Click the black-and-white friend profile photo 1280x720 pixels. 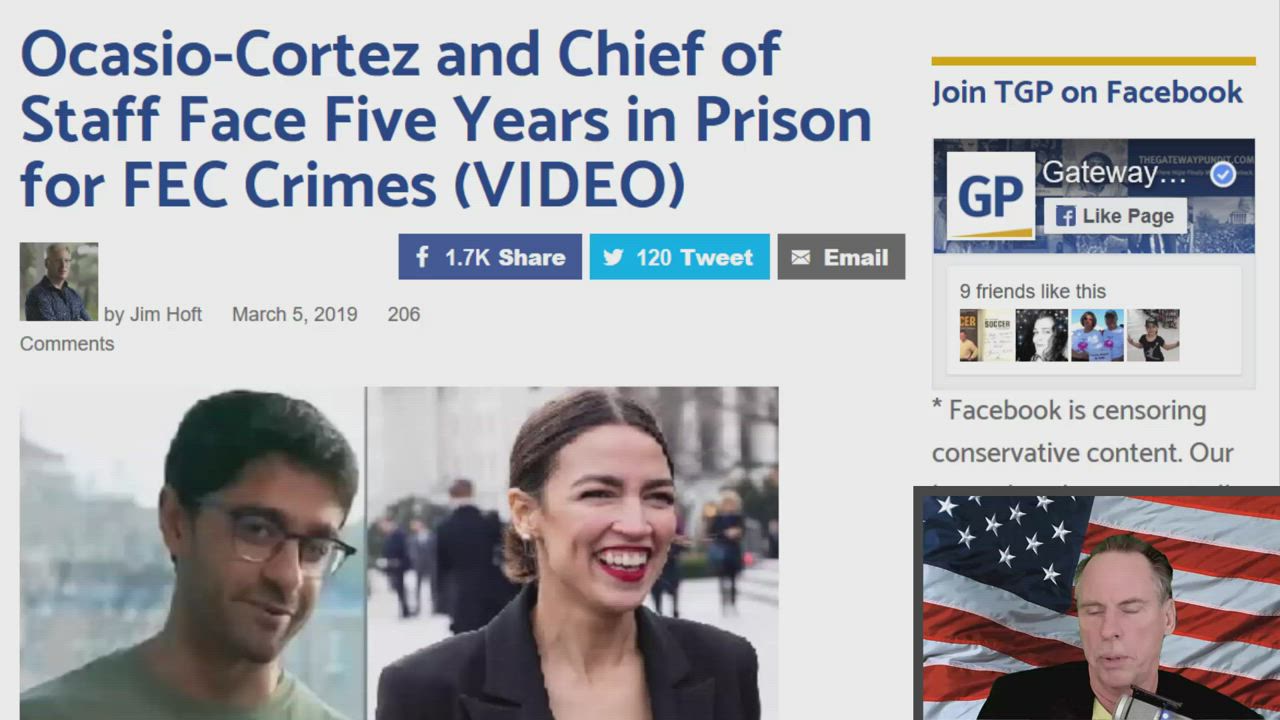coord(1042,335)
